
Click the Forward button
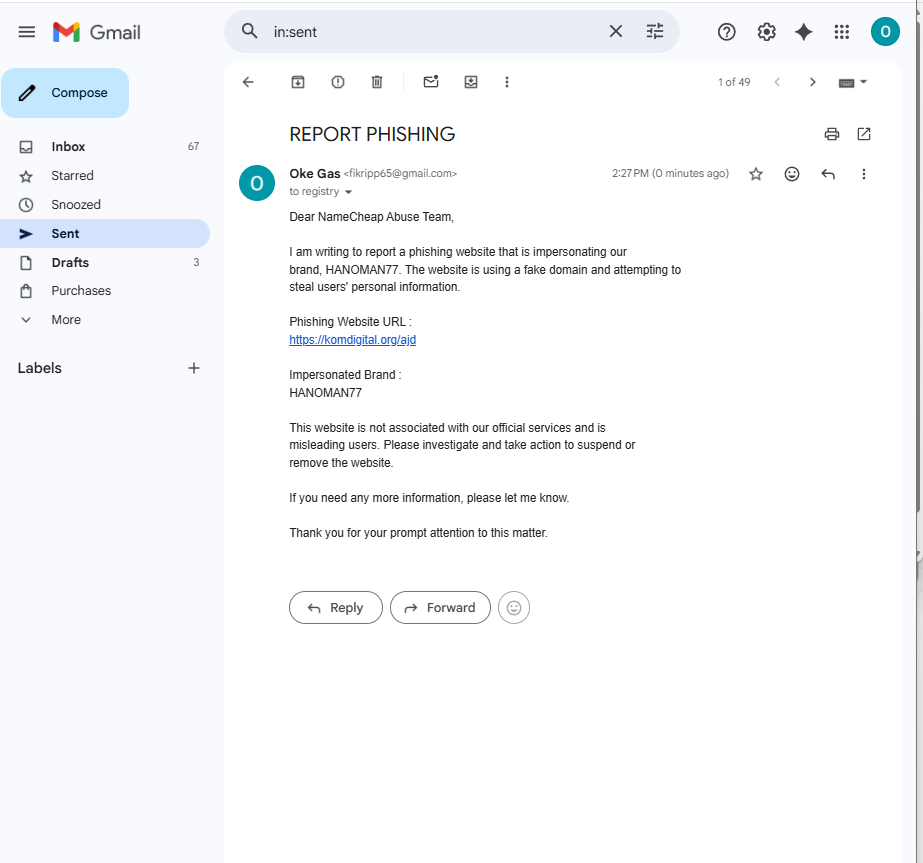[x=440, y=608]
